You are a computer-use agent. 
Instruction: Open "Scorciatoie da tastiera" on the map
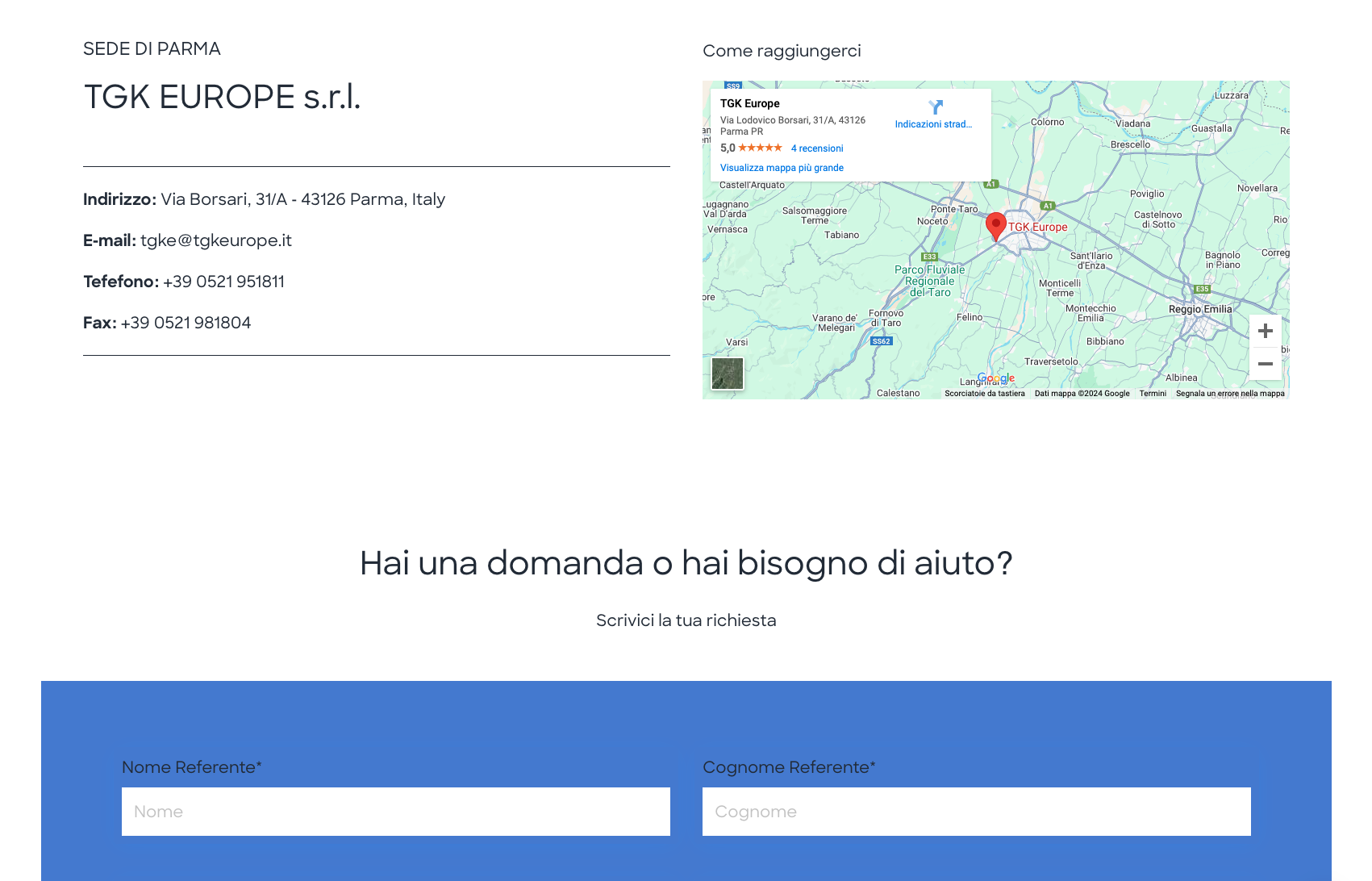(x=984, y=394)
